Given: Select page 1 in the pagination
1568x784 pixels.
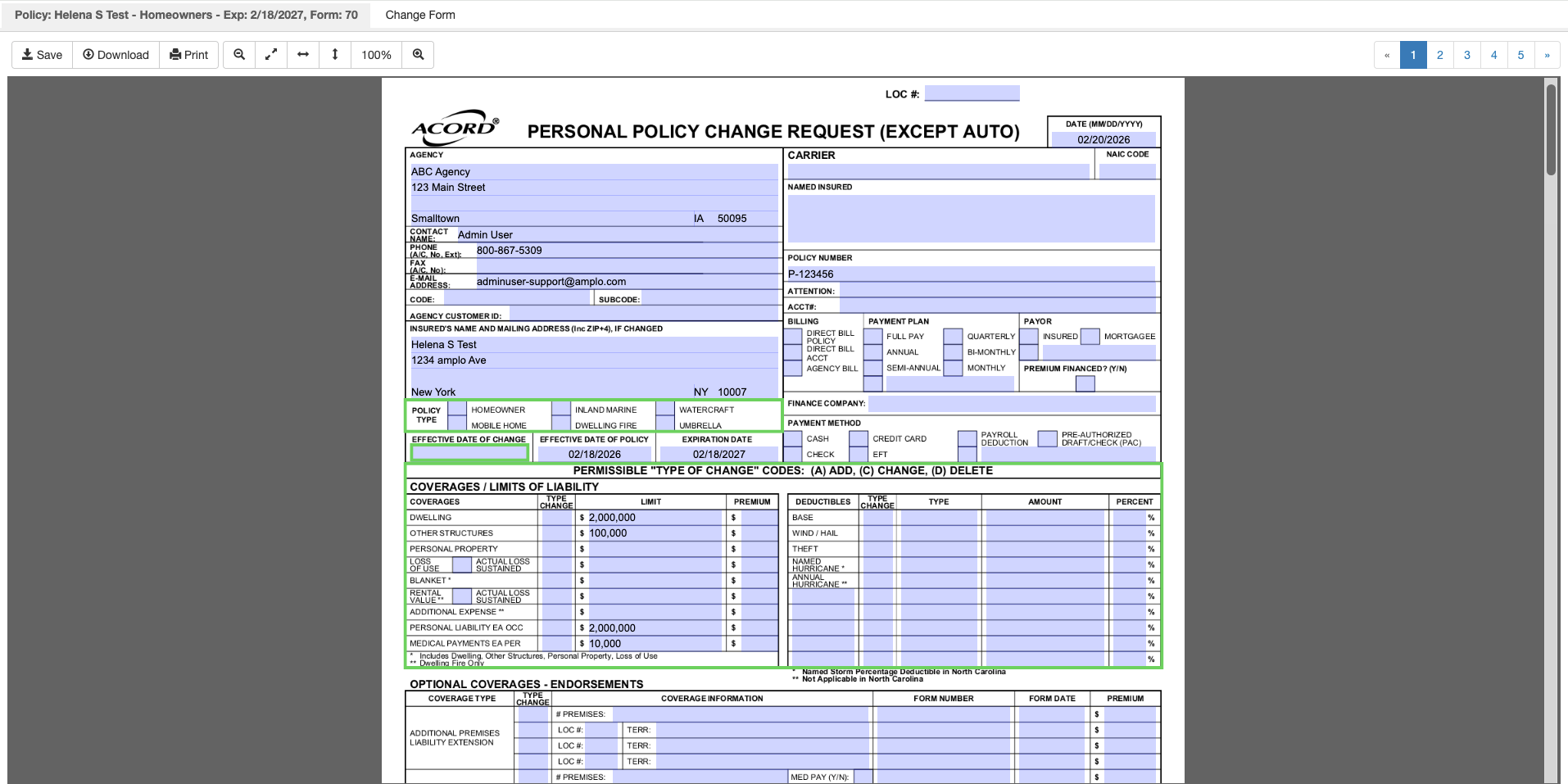Looking at the screenshot, I should (1413, 55).
